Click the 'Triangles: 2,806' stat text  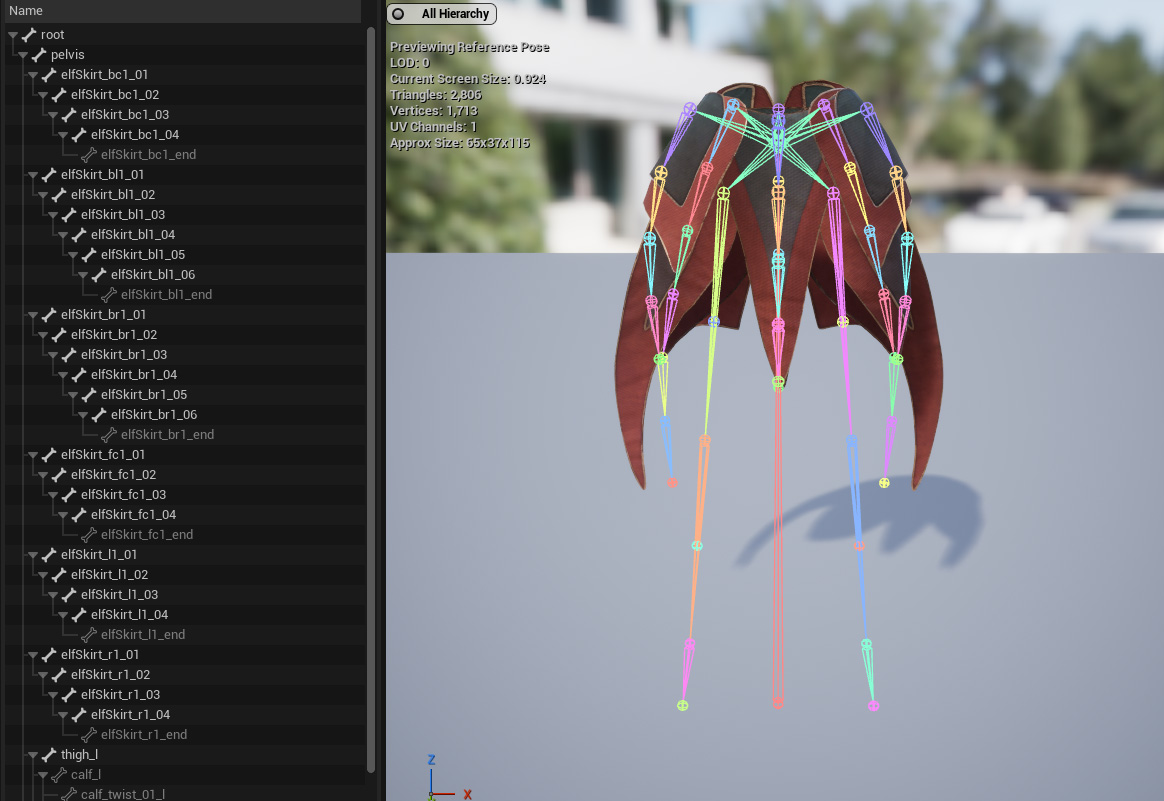436,95
